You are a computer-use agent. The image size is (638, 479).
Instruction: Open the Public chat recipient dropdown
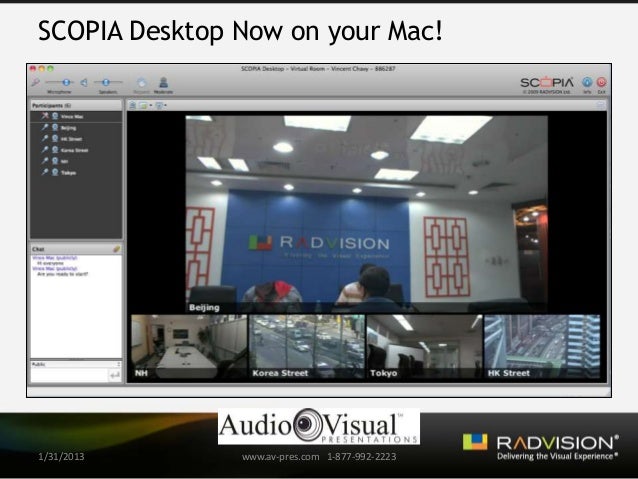(x=76, y=364)
